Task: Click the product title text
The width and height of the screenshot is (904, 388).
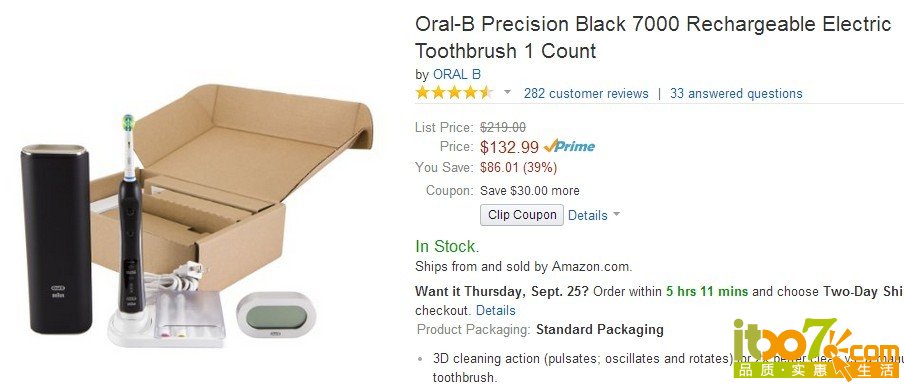Action: (653, 37)
